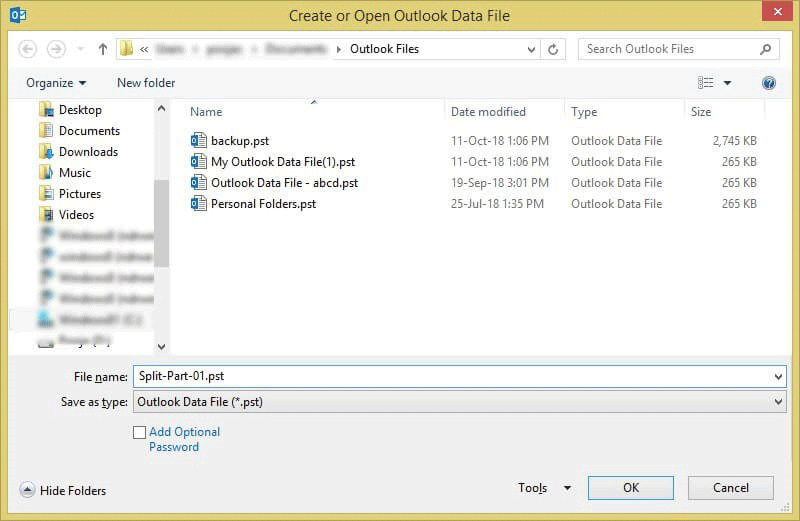
Task: Select Personal Folders.pst file name
Action: pos(263,204)
